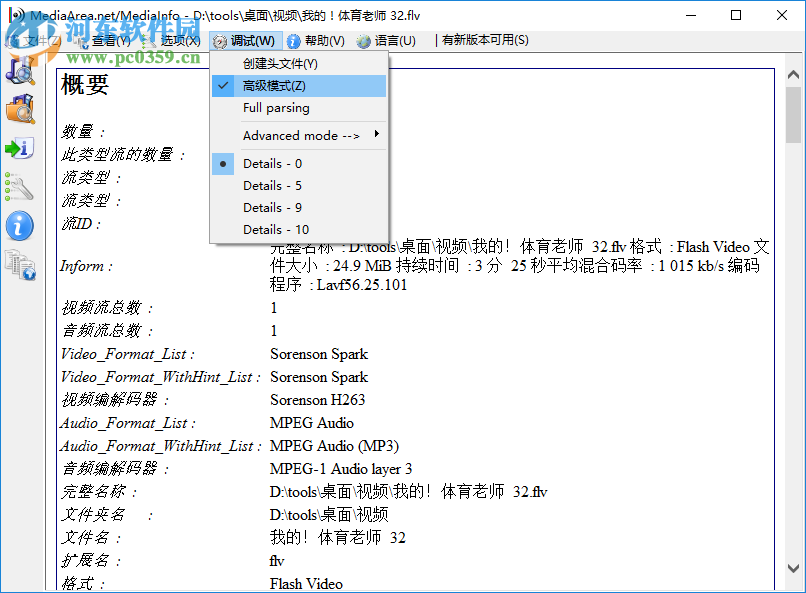Open settings via the wrench icon
This screenshot has width=806, height=593.
click(22, 186)
